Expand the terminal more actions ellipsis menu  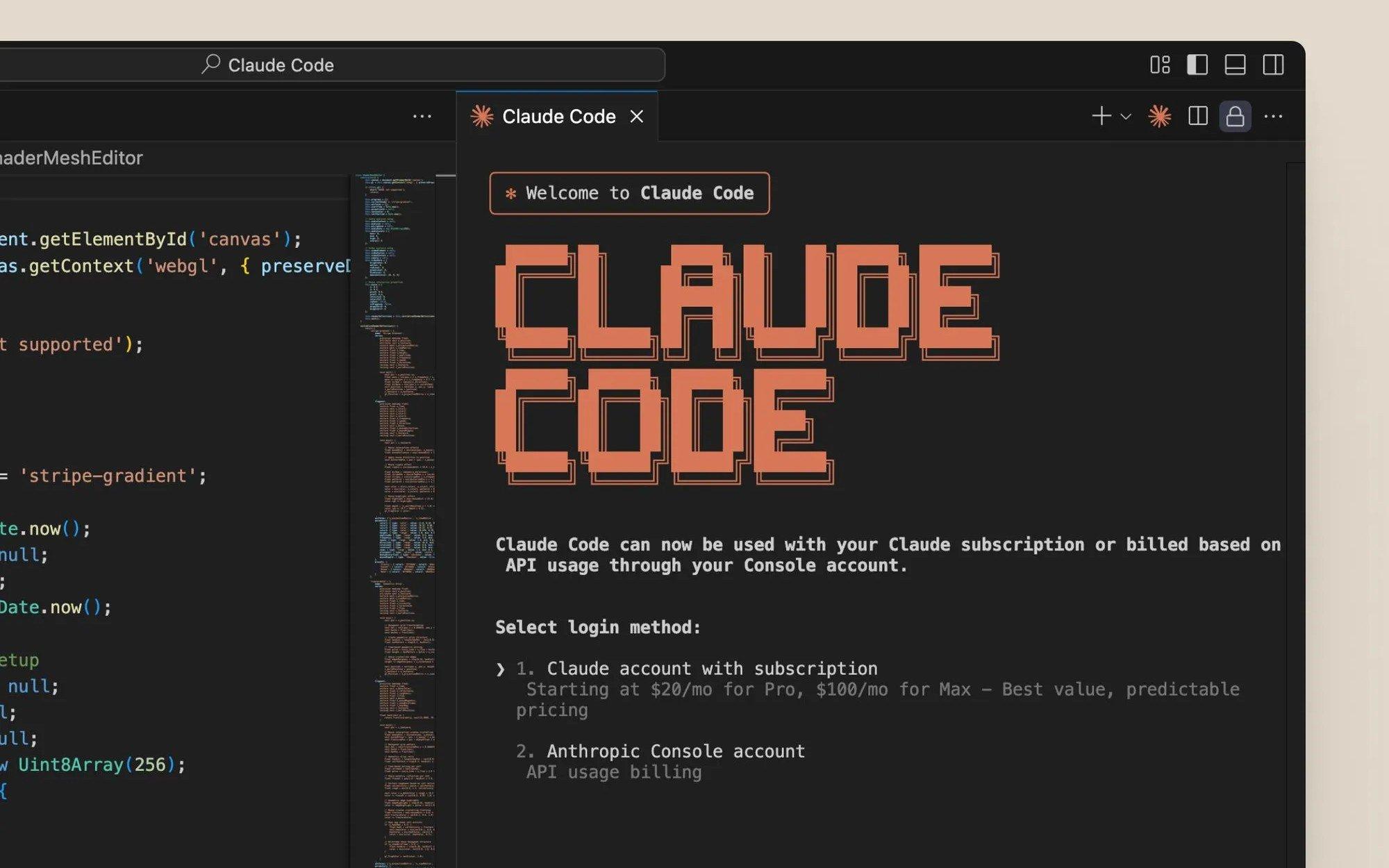[1273, 116]
